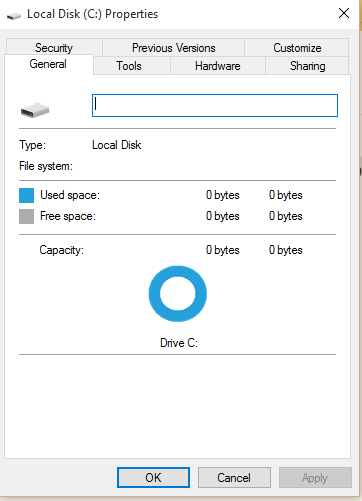Click the Cancel button
This screenshot has height=501, width=362.
point(234,477)
